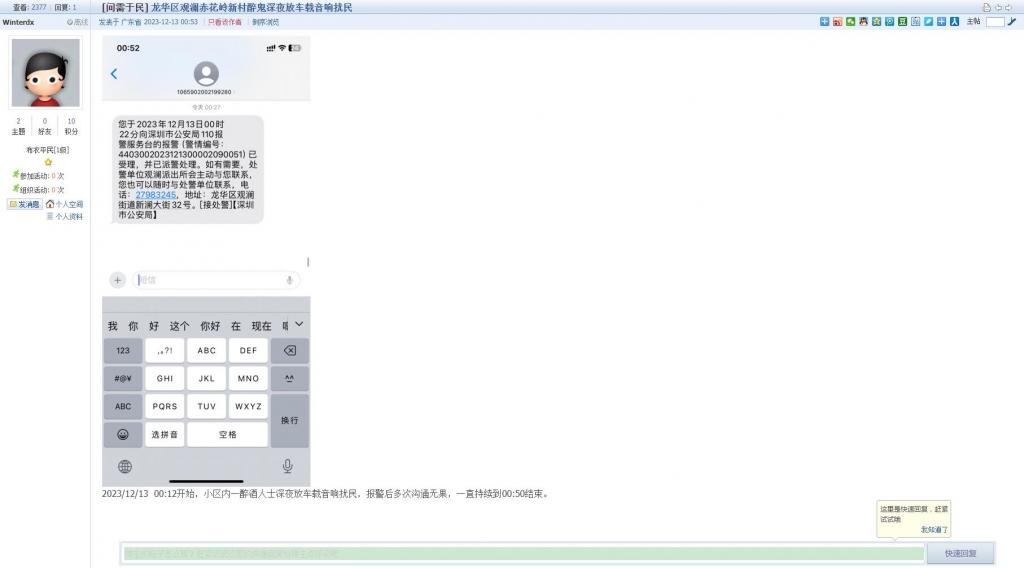1024x568 pixels.
Task: Share post to Weibo red icon
Action: [837, 21]
